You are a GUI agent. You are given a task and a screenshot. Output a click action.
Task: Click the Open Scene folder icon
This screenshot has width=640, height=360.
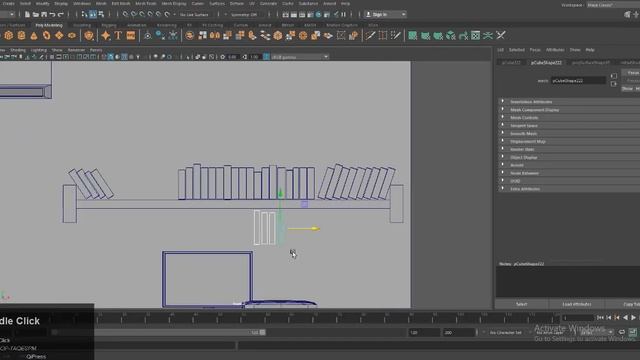tap(36, 14)
